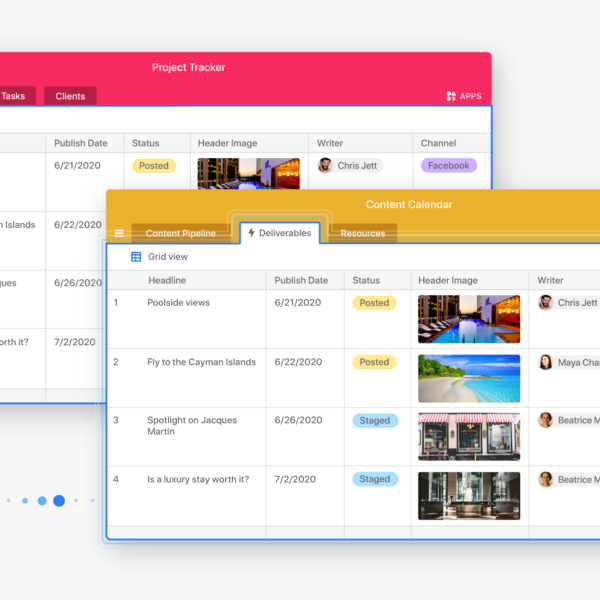Open the Grid view switcher

pos(160,257)
